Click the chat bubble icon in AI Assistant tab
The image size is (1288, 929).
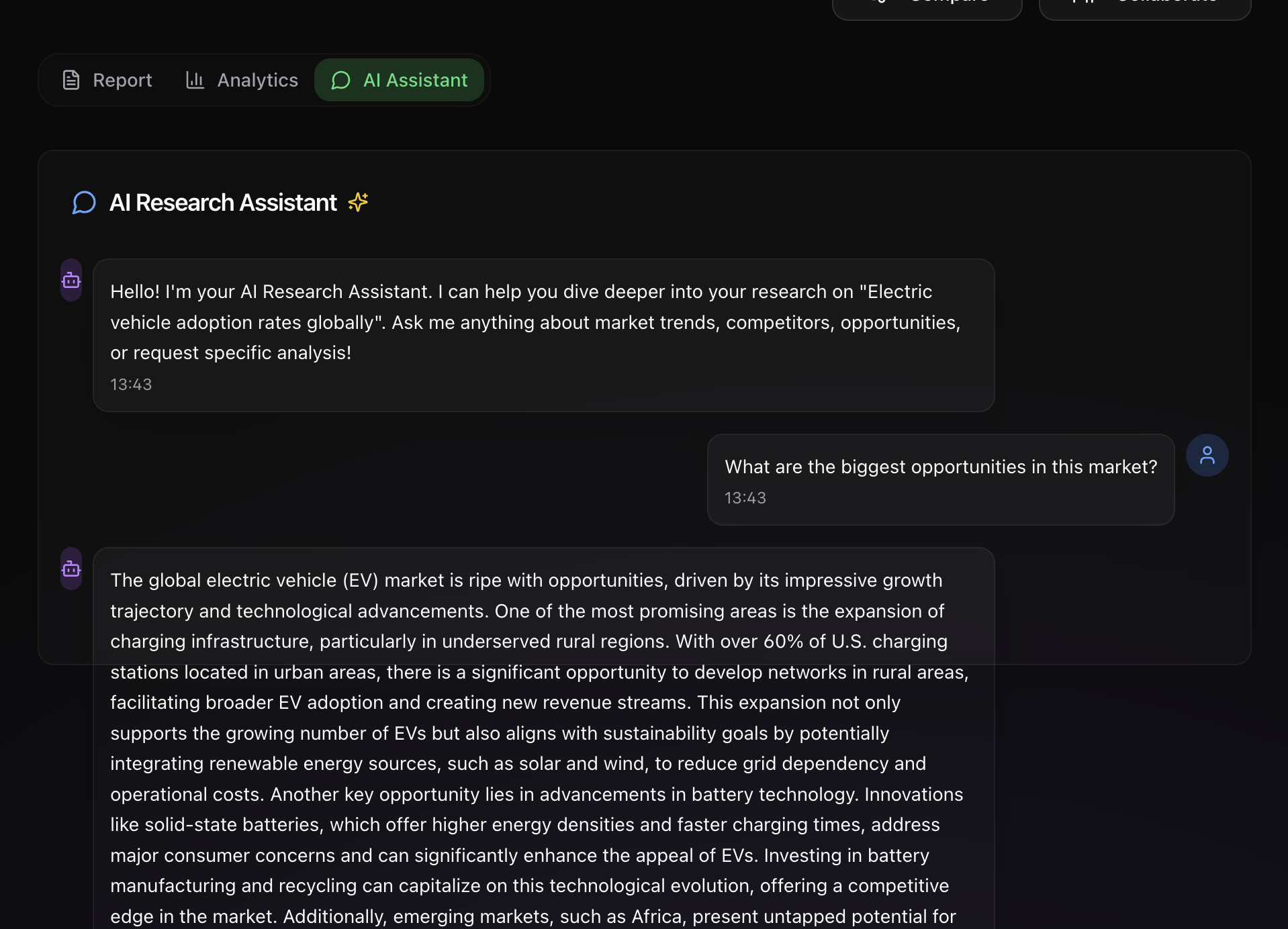pyautogui.click(x=341, y=81)
